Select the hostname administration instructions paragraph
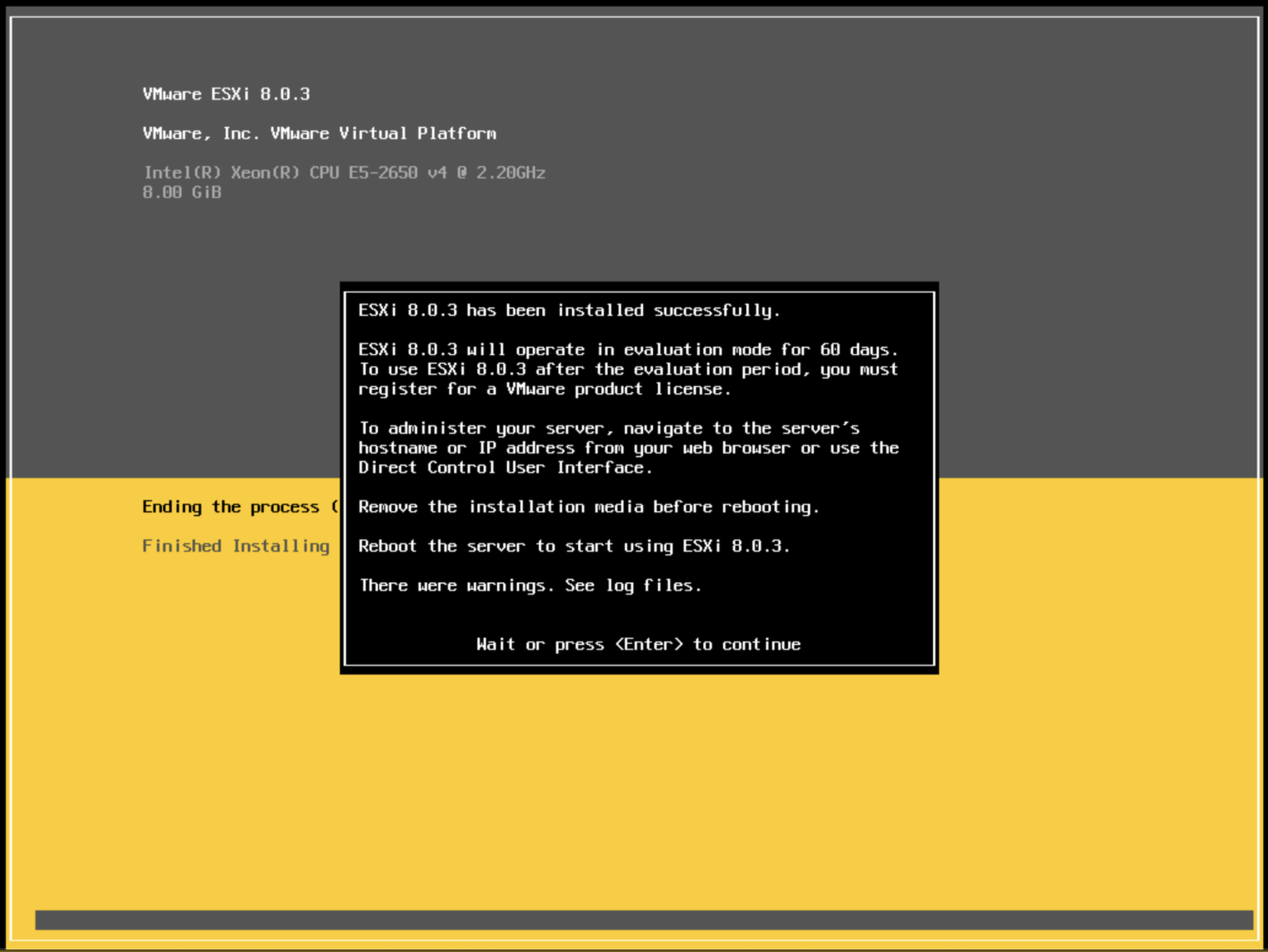This screenshot has width=1268, height=952. [628, 448]
